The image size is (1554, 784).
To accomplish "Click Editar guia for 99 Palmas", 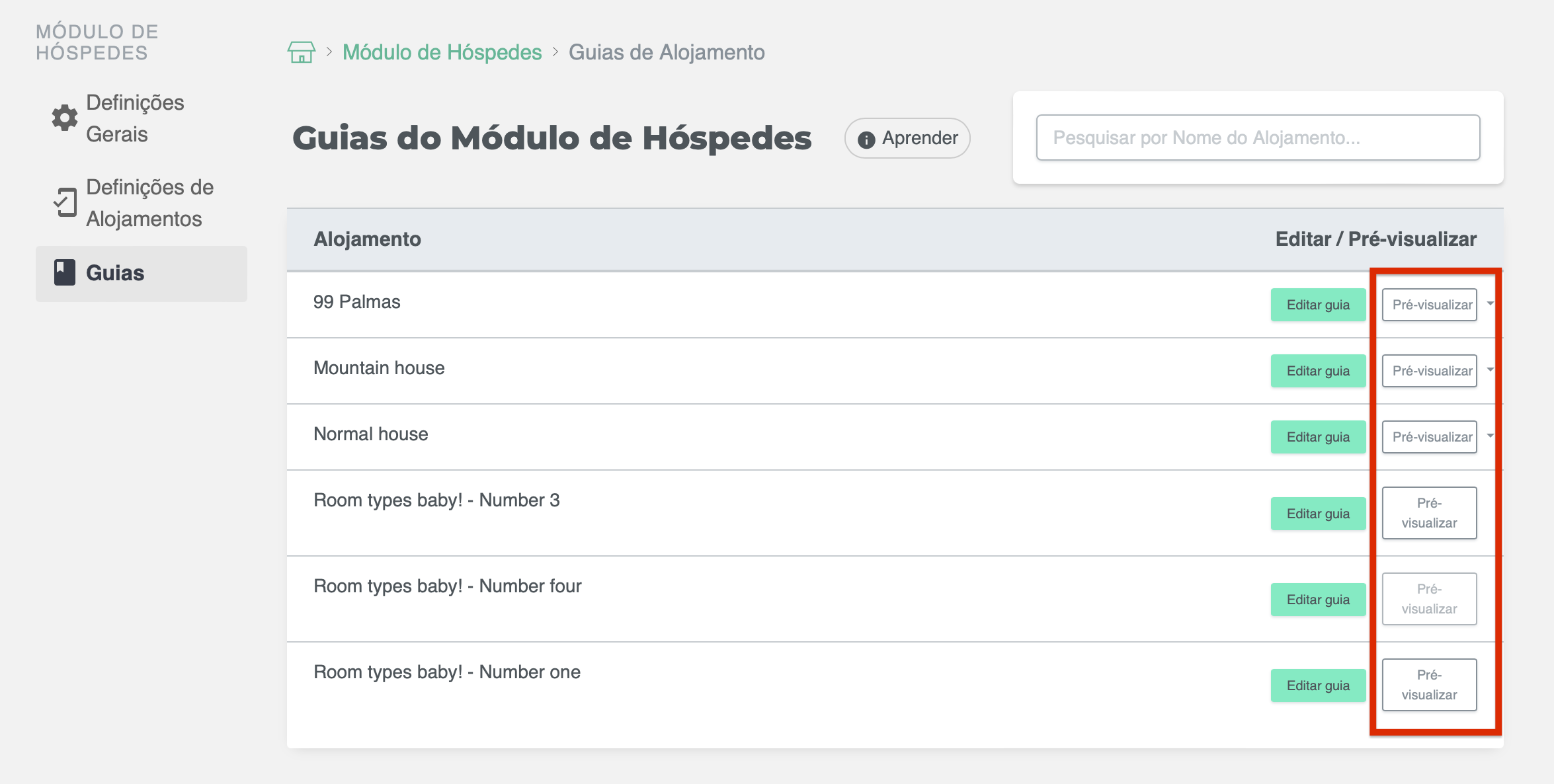I will tap(1317, 305).
